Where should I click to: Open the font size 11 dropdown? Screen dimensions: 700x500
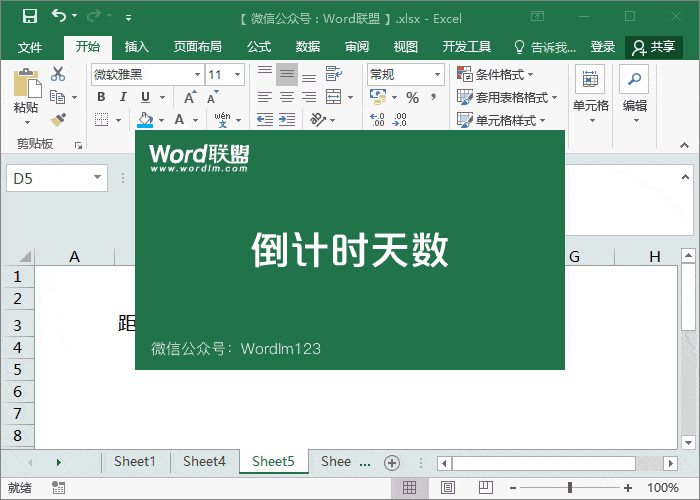[x=237, y=75]
